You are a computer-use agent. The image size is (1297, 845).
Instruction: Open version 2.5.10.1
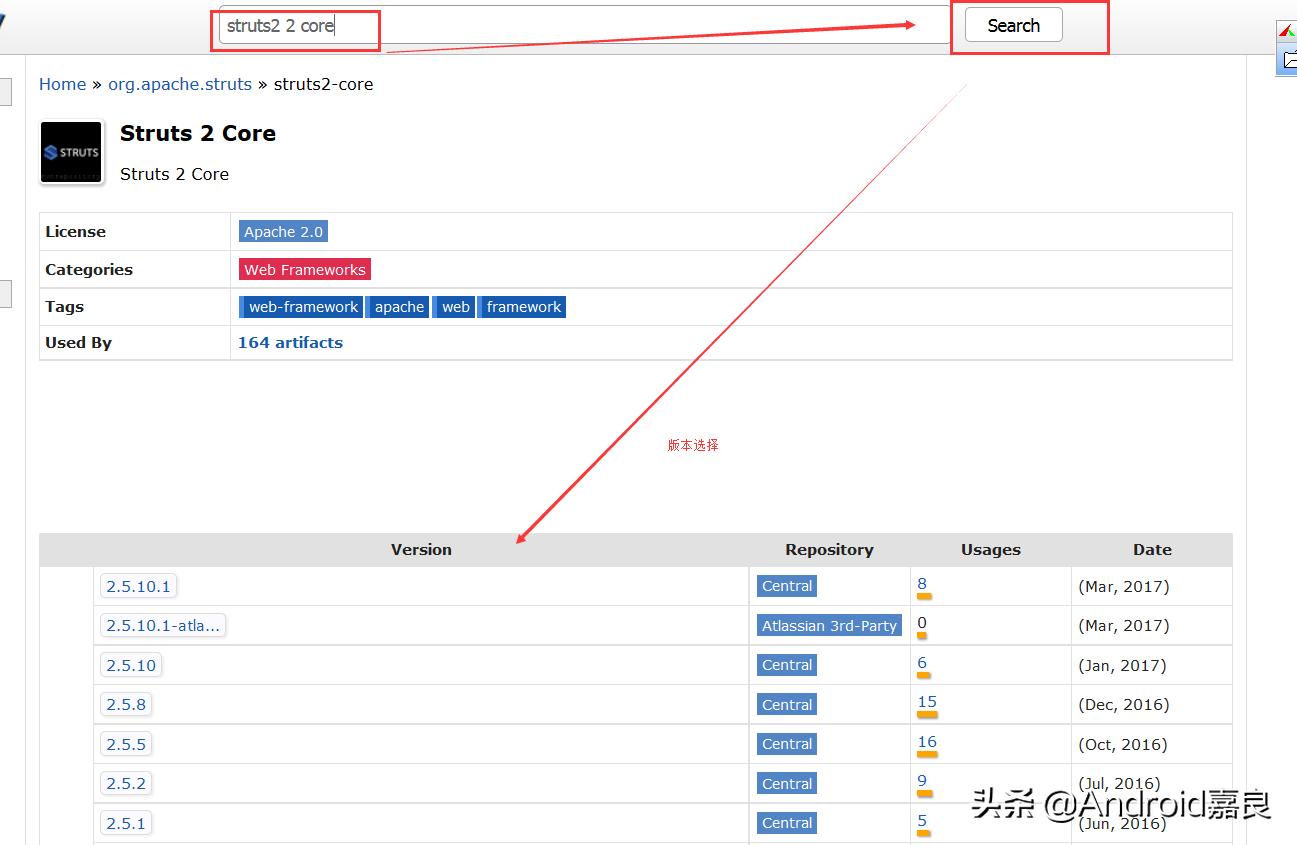point(138,586)
